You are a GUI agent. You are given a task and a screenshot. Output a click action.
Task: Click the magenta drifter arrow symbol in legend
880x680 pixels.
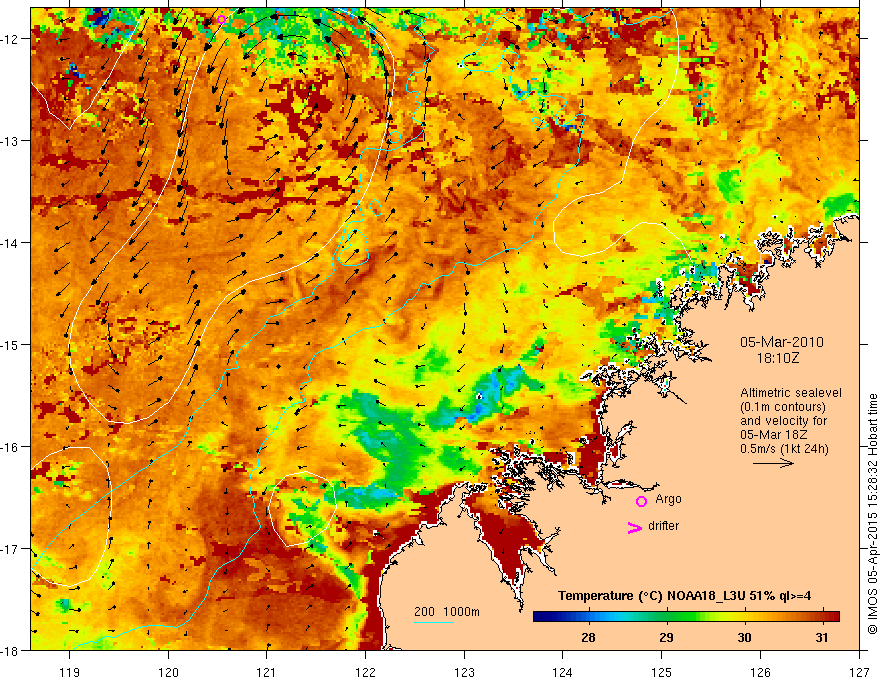pos(635,527)
